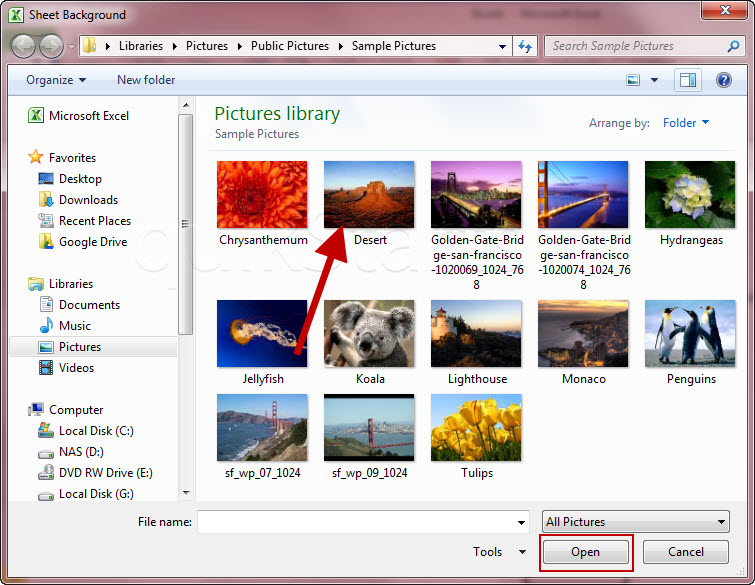Click the Microsoft Excel icon in sidebar
The width and height of the screenshot is (755, 585).
36,116
